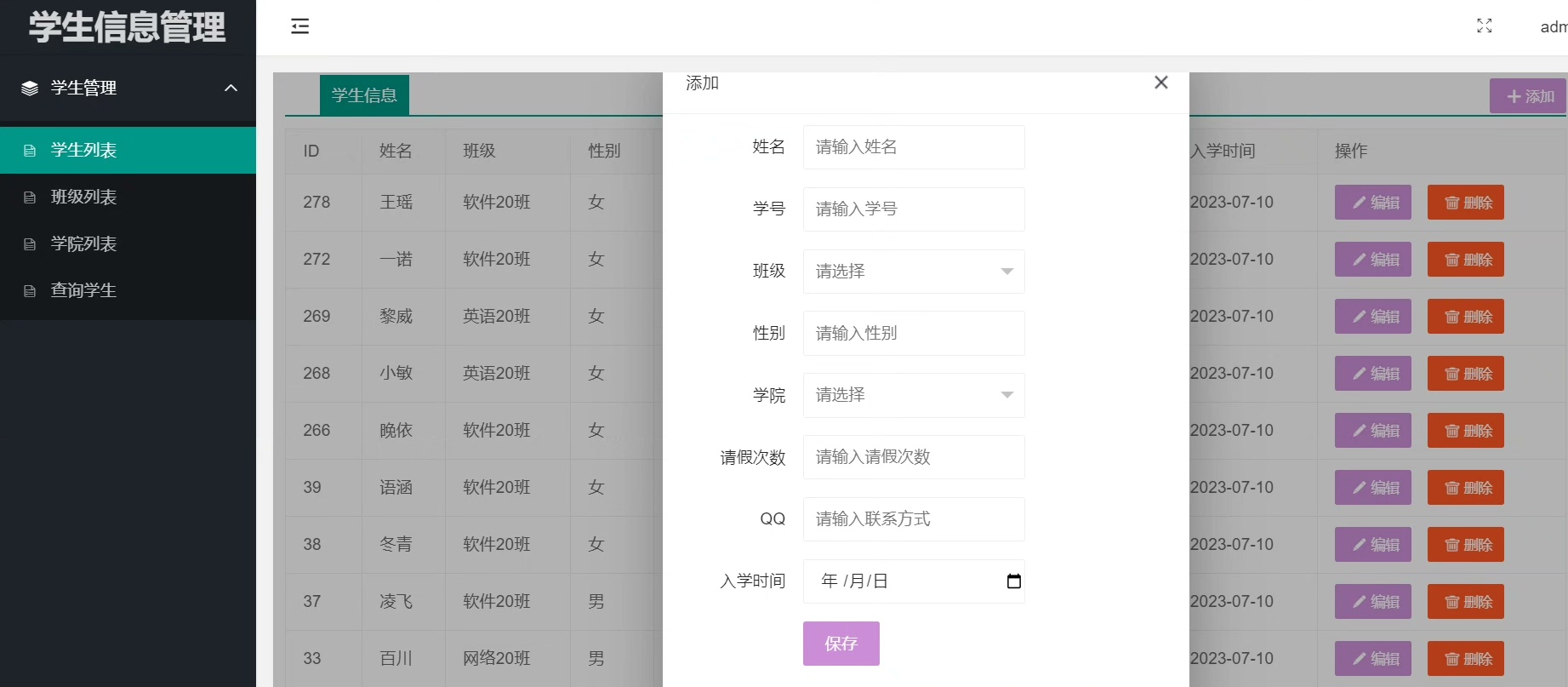
Task: Open the 学院 dropdown selector
Action: point(913,395)
